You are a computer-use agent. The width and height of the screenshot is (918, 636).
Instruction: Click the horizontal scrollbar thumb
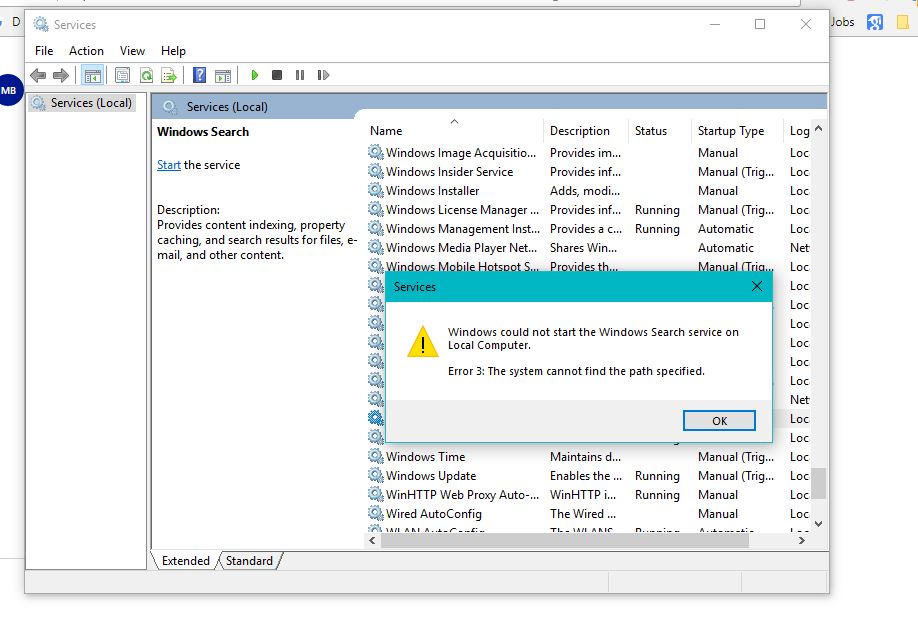click(564, 541)
